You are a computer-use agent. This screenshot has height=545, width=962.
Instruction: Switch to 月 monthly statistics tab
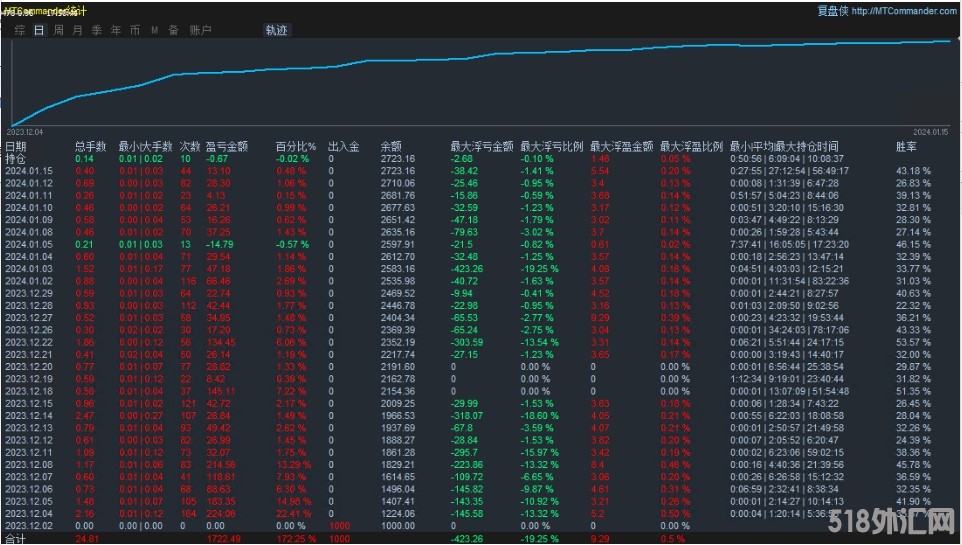(x=78, y=30)
